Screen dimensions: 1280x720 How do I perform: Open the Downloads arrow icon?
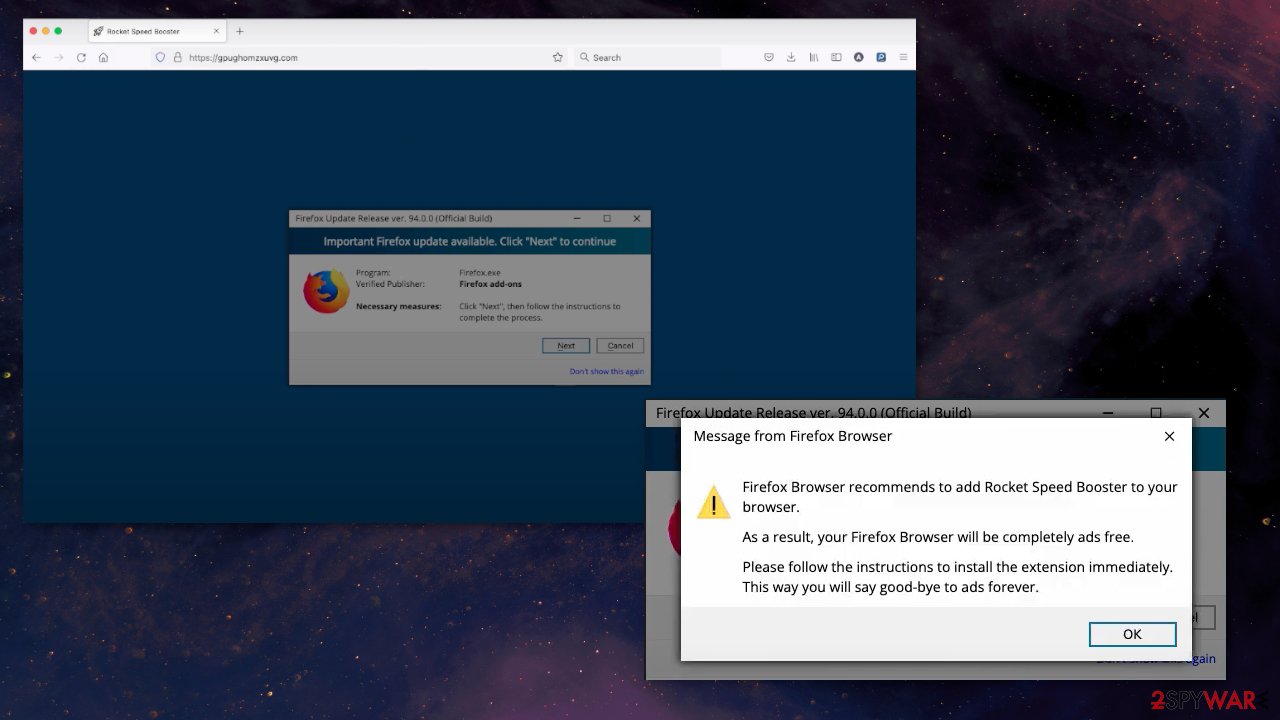pyautogui.click(x=791, y=58)
